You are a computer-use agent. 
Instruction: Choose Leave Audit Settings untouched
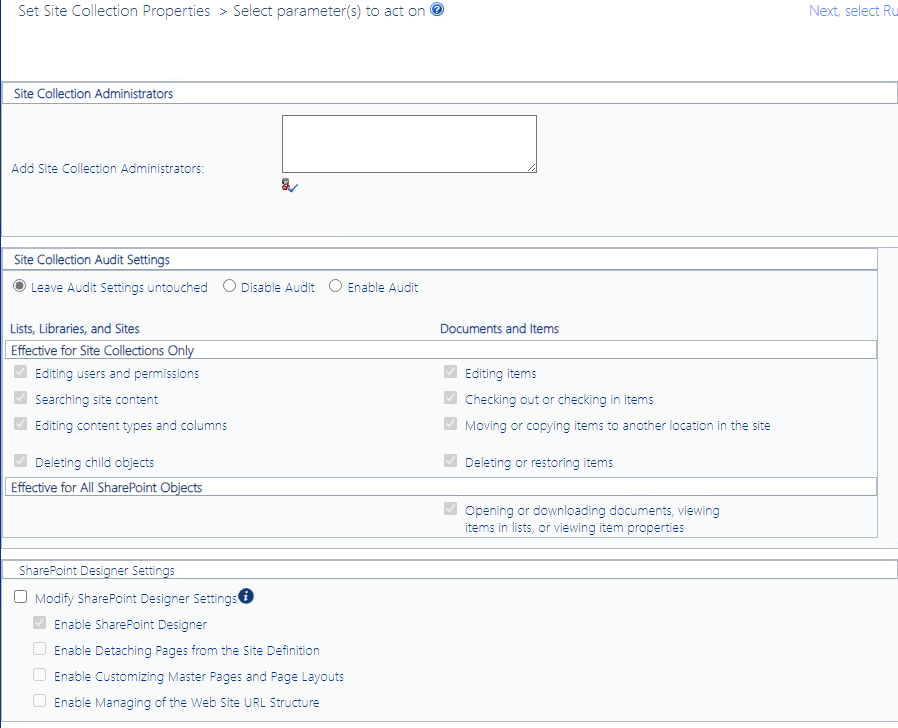(x=19, y=285)
